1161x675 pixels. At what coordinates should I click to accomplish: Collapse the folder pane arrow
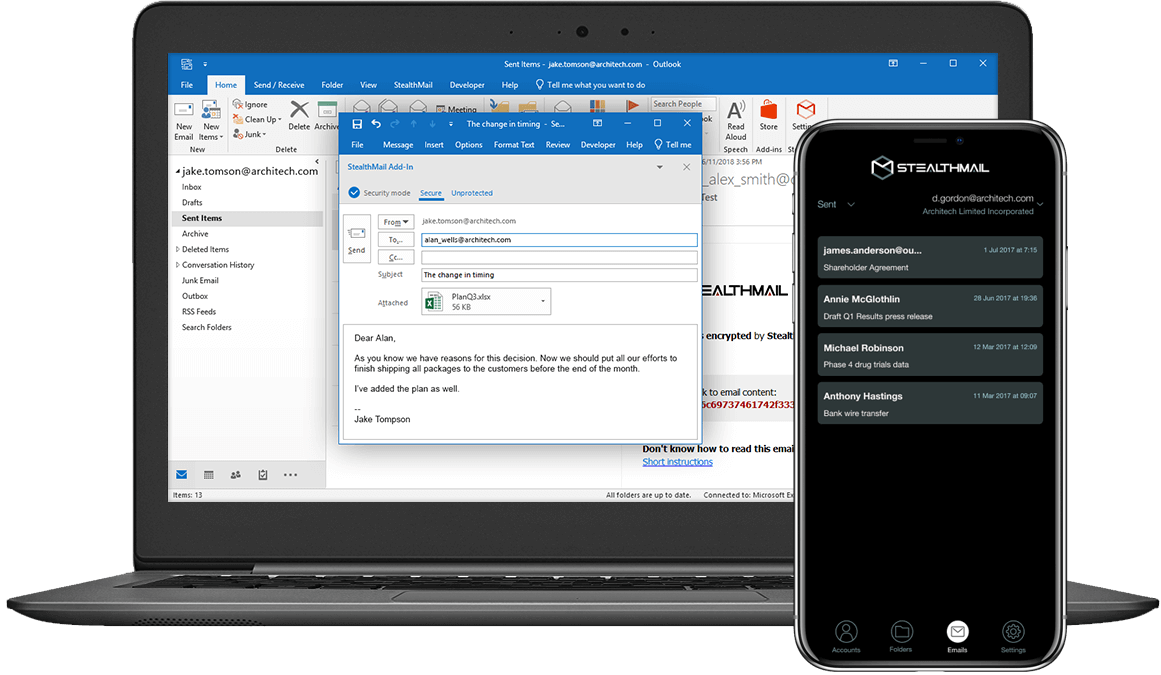click(x=317, y=161)
